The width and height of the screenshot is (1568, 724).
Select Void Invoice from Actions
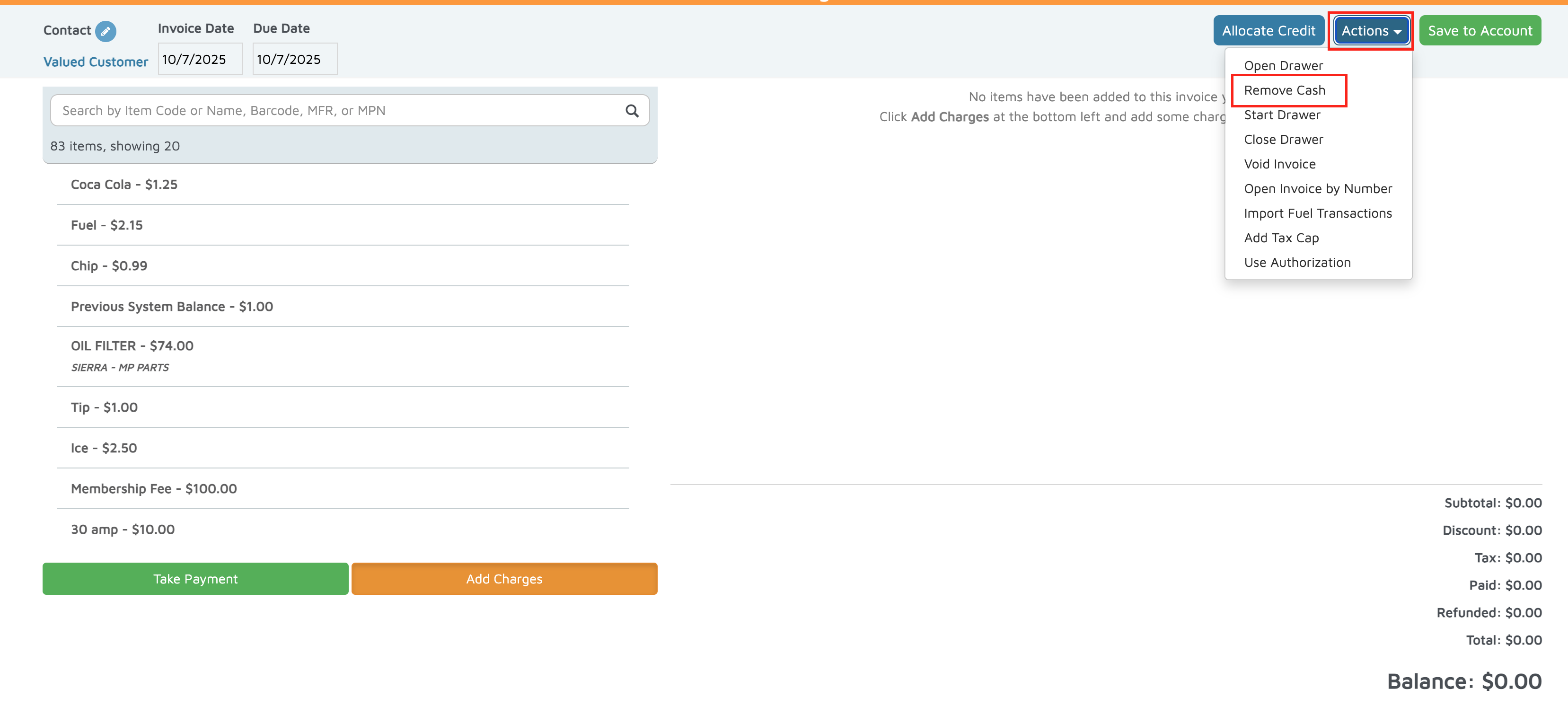coord(1279,164)
